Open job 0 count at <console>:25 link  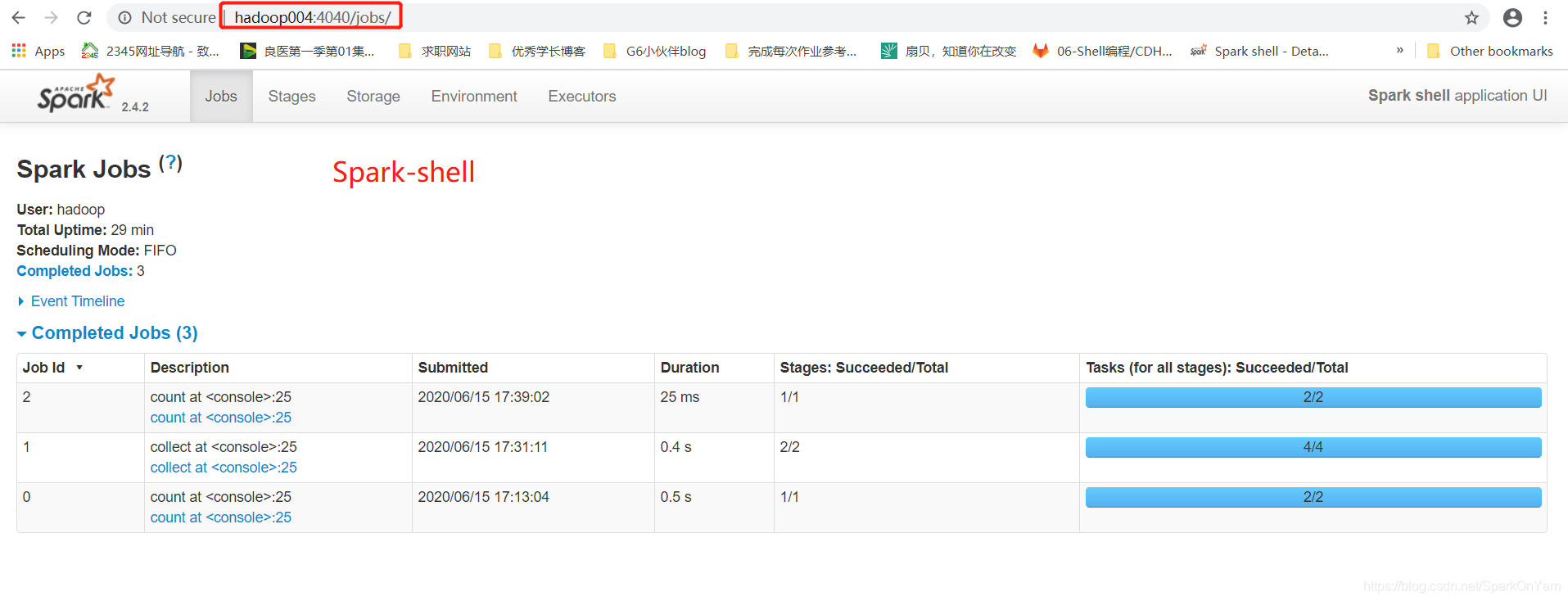pyautogui.click(x=221, y=517)
